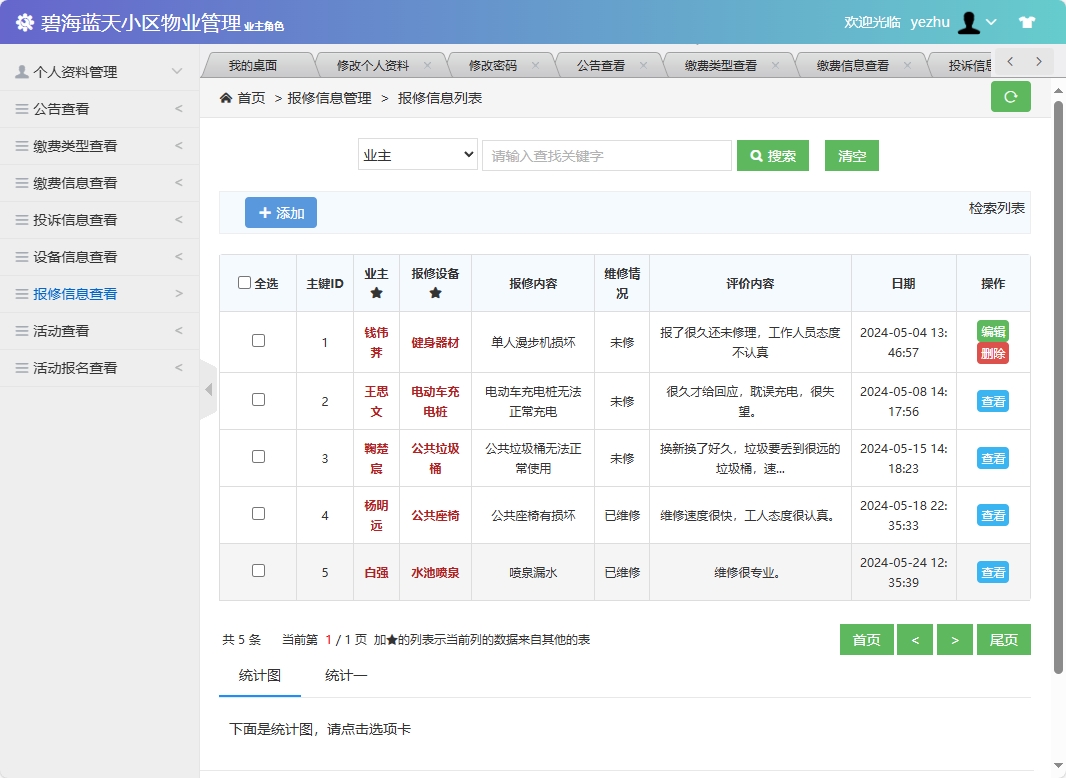Click the flower logo icon beside 碧海蓝天小区物业管理

(x=25, y=21)
